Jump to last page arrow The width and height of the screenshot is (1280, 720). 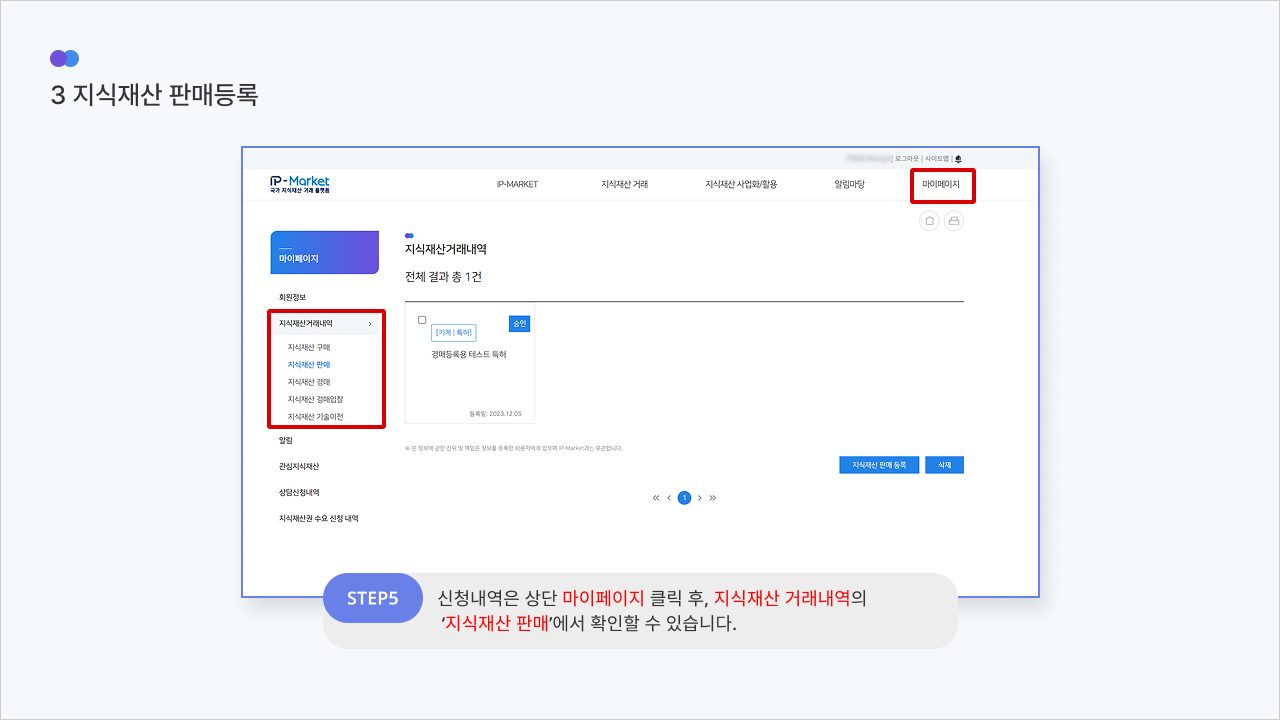tap(713, 498)
